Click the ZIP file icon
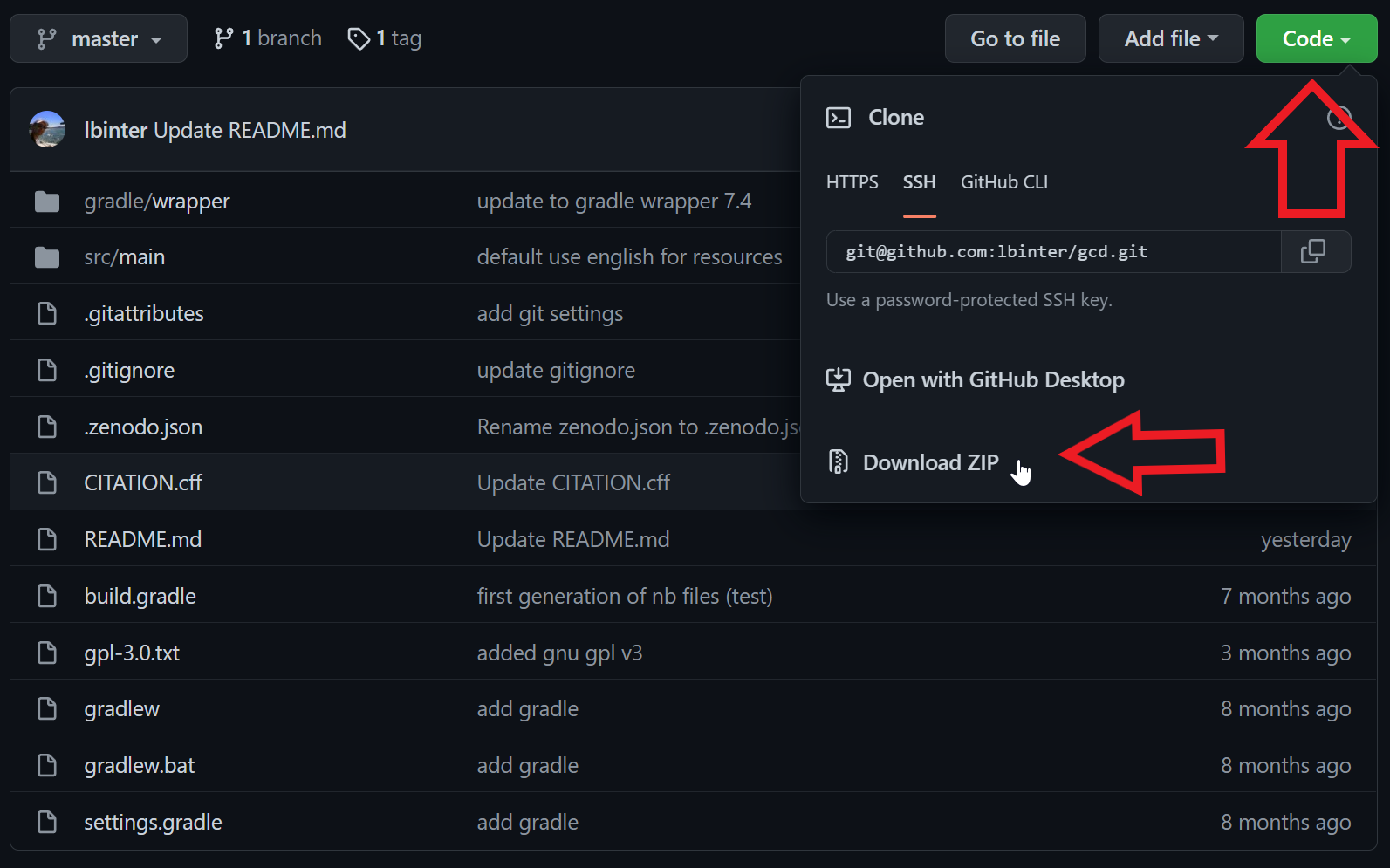1390x868 pixels. pyautogui.click(x=839, y=461)
